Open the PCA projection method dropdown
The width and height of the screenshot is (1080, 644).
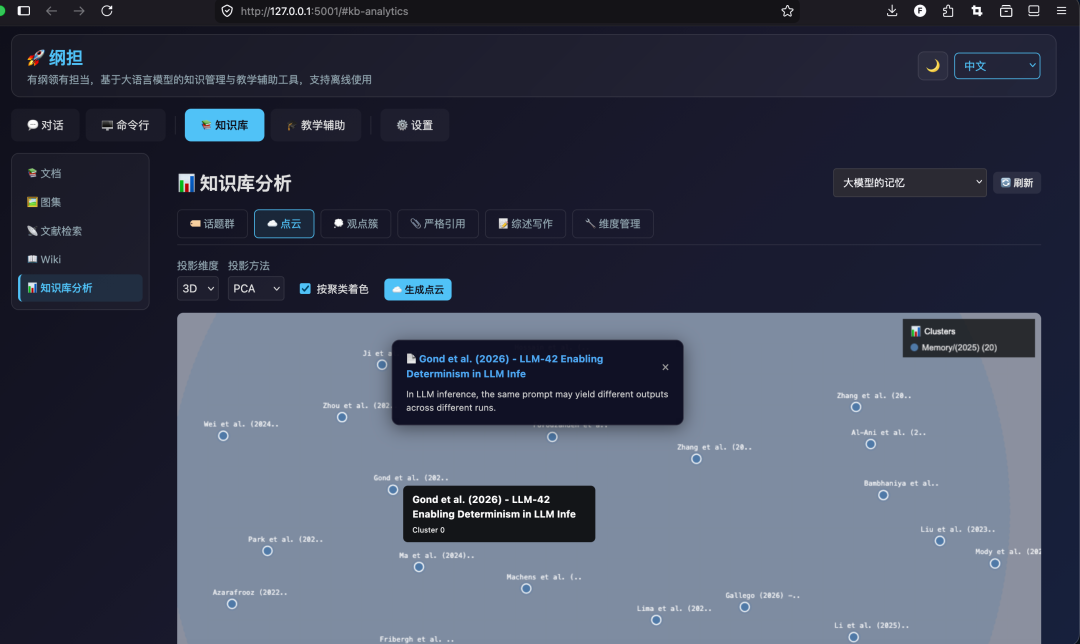click(x=256, y=289)
